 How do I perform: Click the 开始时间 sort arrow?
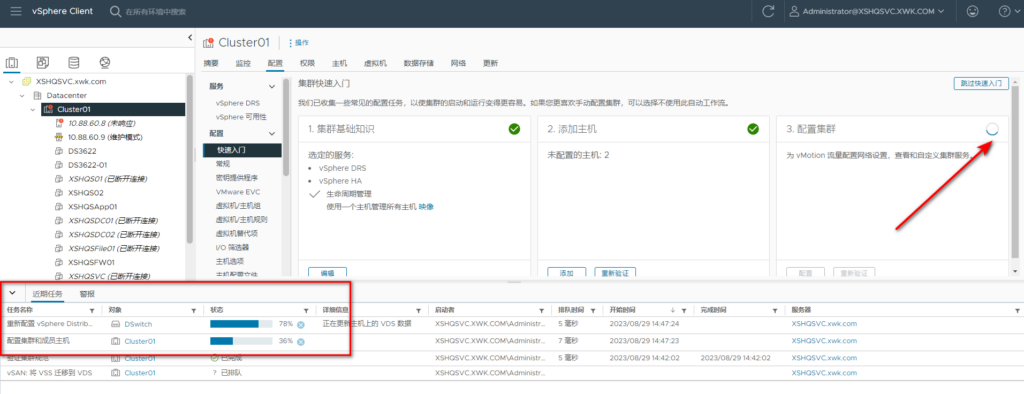point(673,310)
